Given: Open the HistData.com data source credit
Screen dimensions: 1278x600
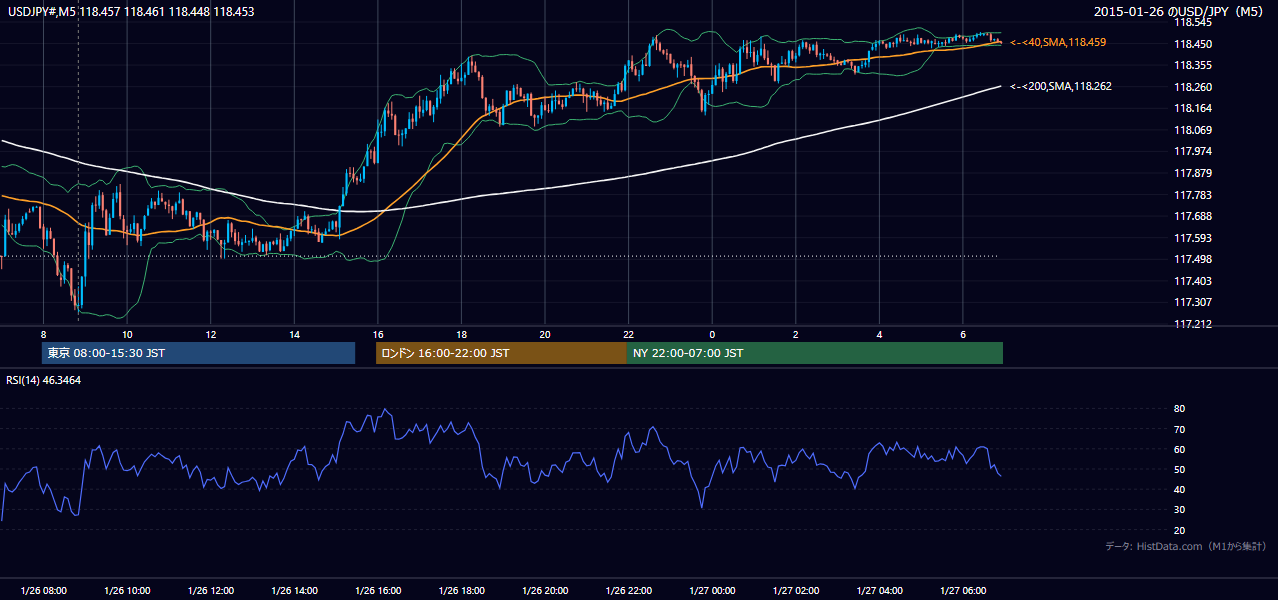Looking at the screenshot, I should click(x=1186, y=546).
